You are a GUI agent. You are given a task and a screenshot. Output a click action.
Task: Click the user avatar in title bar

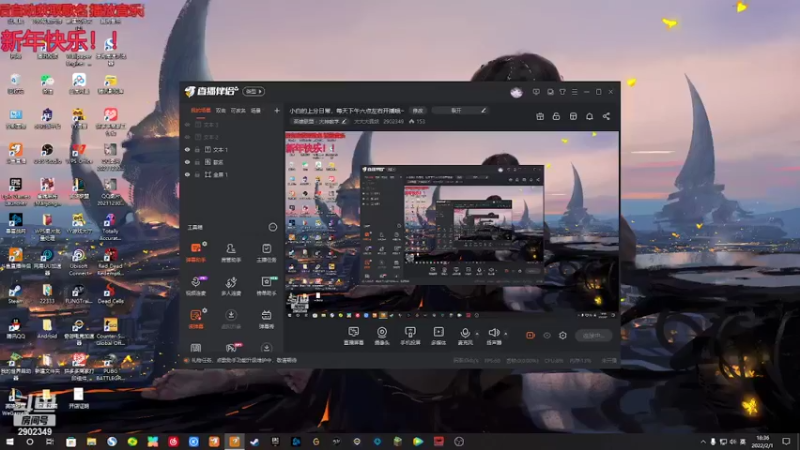[516, 92]
